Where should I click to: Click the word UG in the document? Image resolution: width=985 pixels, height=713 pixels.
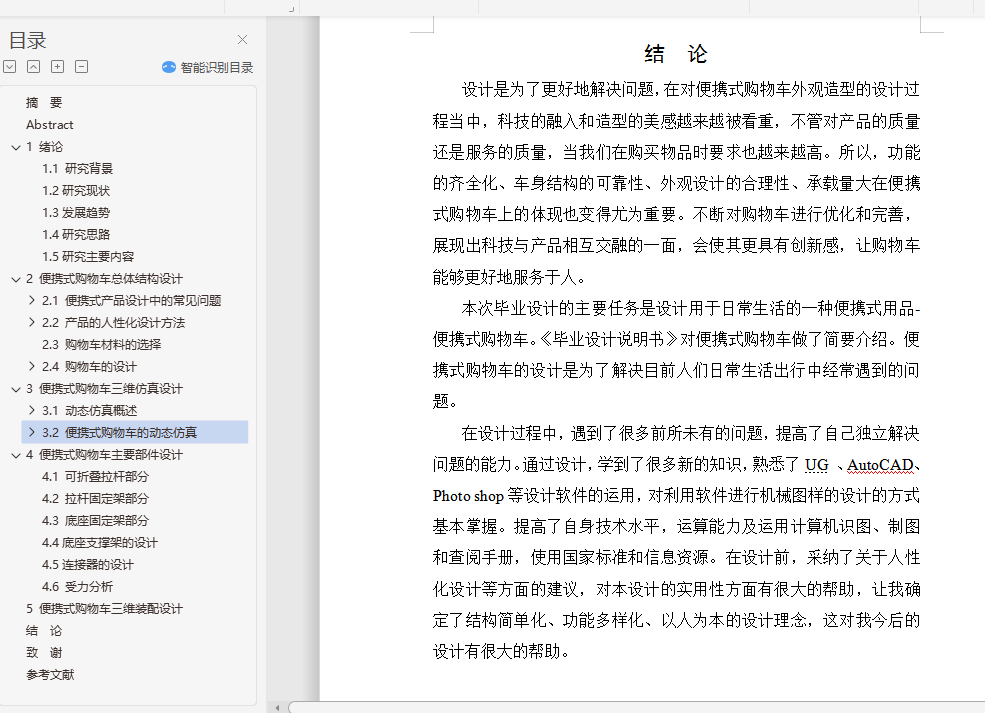click(817, 465)
